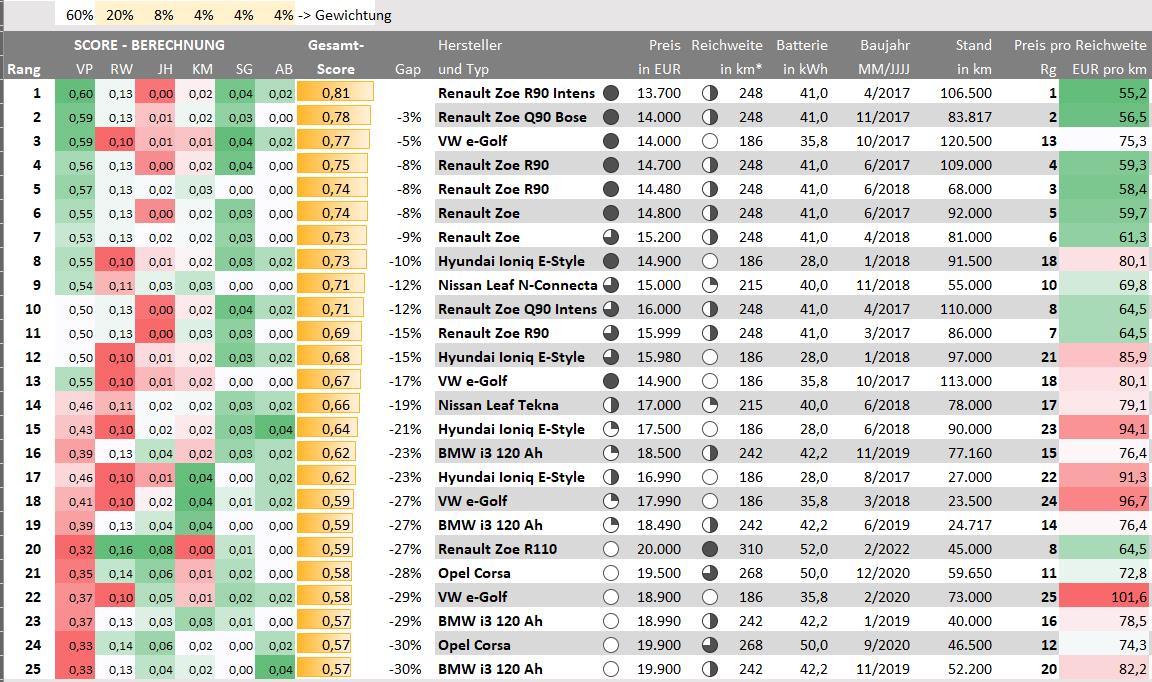Click the range cell '310'
The image size is (1152, 682).
pos(751,549)
